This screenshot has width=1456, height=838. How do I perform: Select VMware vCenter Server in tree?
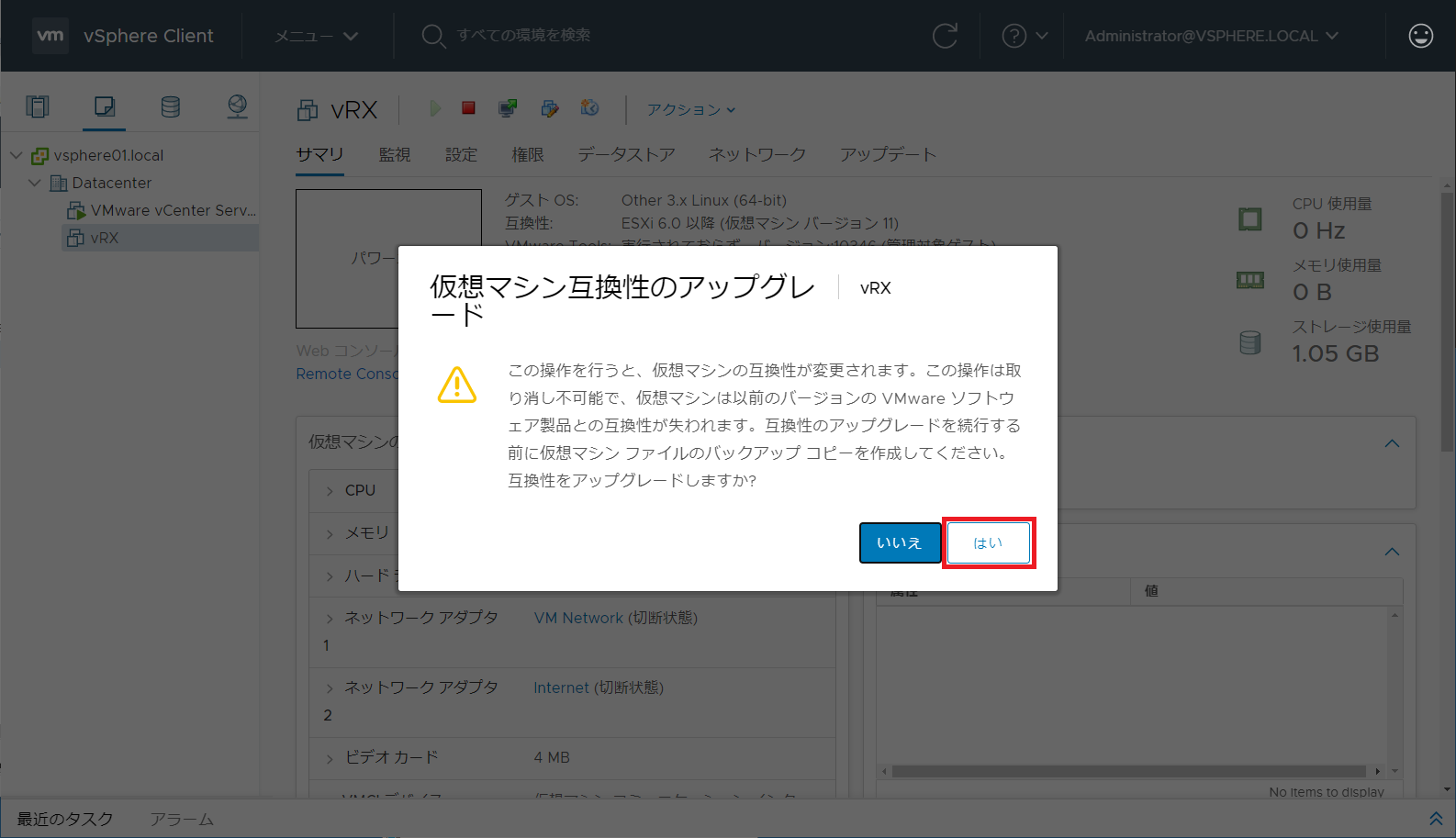tap(174, 210)
